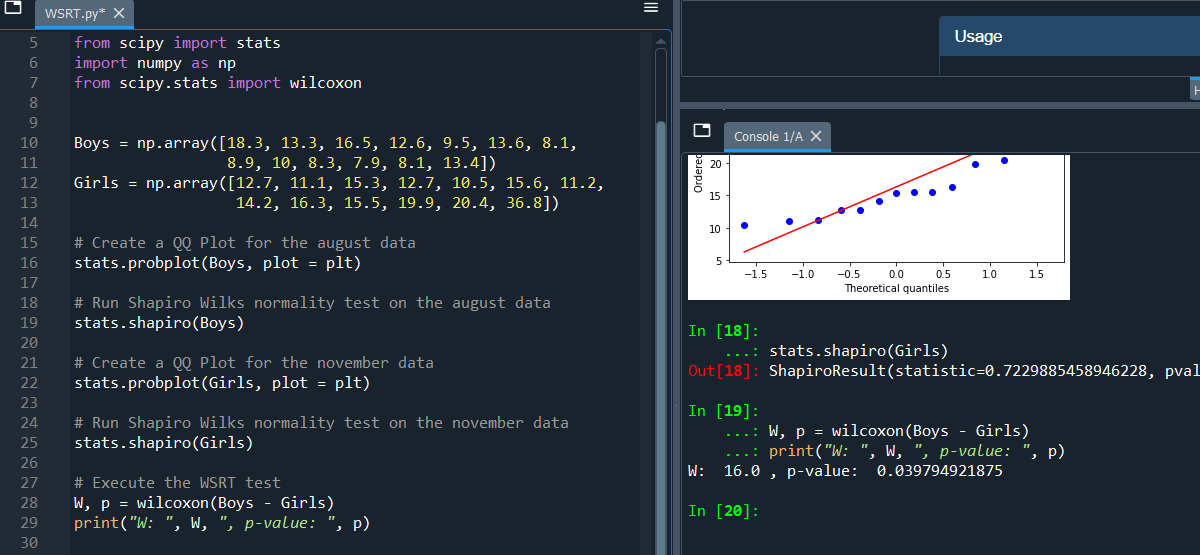Close the Console 1/A tab
This screenshot has height=555, width=1200.
click(x=816, y=136)
